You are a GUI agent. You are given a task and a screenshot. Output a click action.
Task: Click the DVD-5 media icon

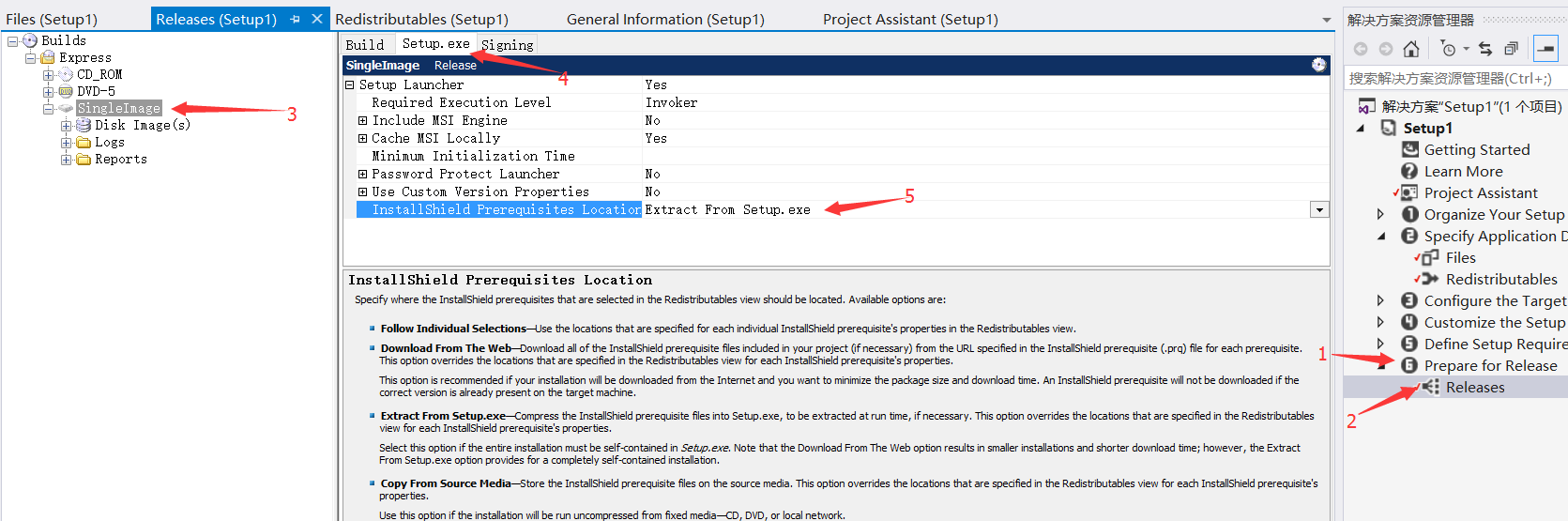[66, 91]
